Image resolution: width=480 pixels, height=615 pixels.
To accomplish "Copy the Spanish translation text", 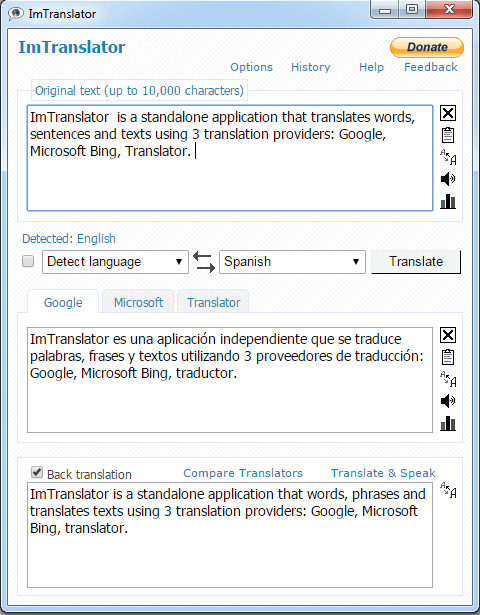I will [x=448, y=357].
